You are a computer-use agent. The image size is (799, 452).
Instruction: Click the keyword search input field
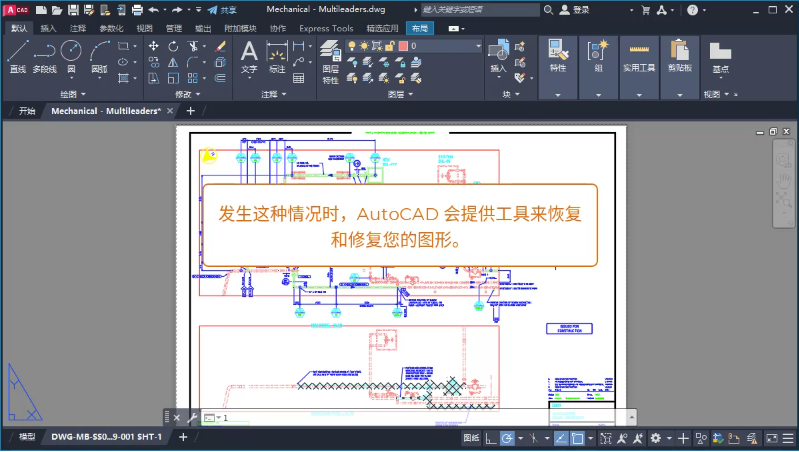[480, 10]
